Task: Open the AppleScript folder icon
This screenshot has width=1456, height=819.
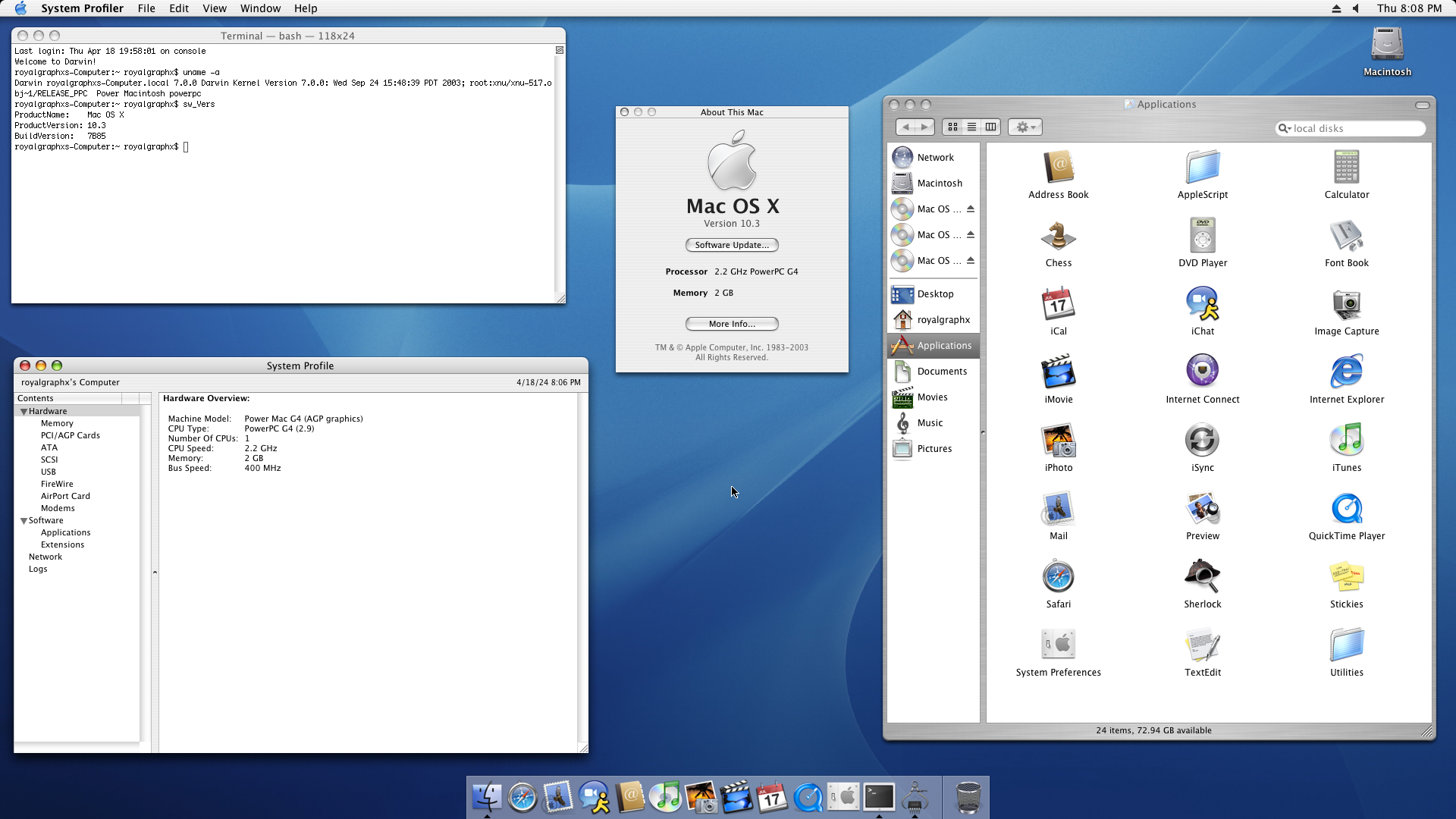Action: tap(1203, 168)
